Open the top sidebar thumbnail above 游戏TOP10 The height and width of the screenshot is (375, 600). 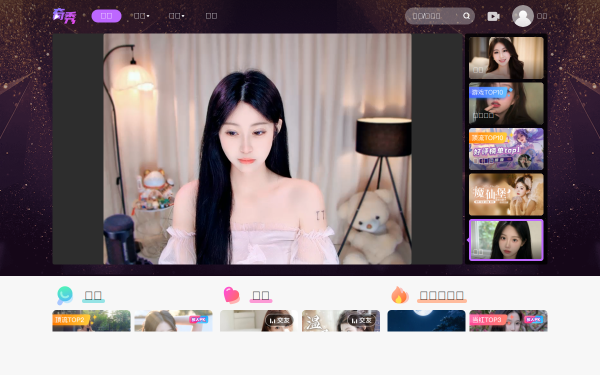(506, 58)
